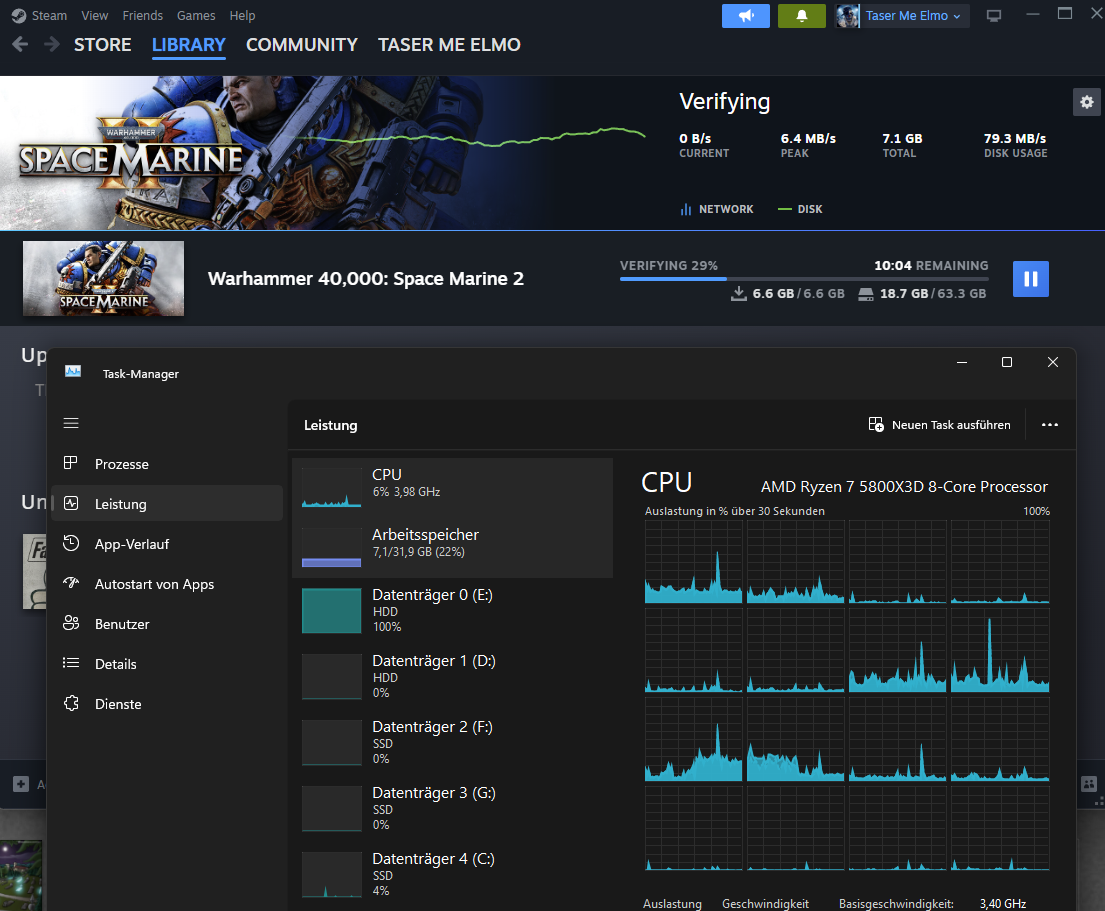Click the verifying progress bar
Image resolution: width=1105 pixels, height=911 pixels.
pyautogui.click(x=804, y=279)
